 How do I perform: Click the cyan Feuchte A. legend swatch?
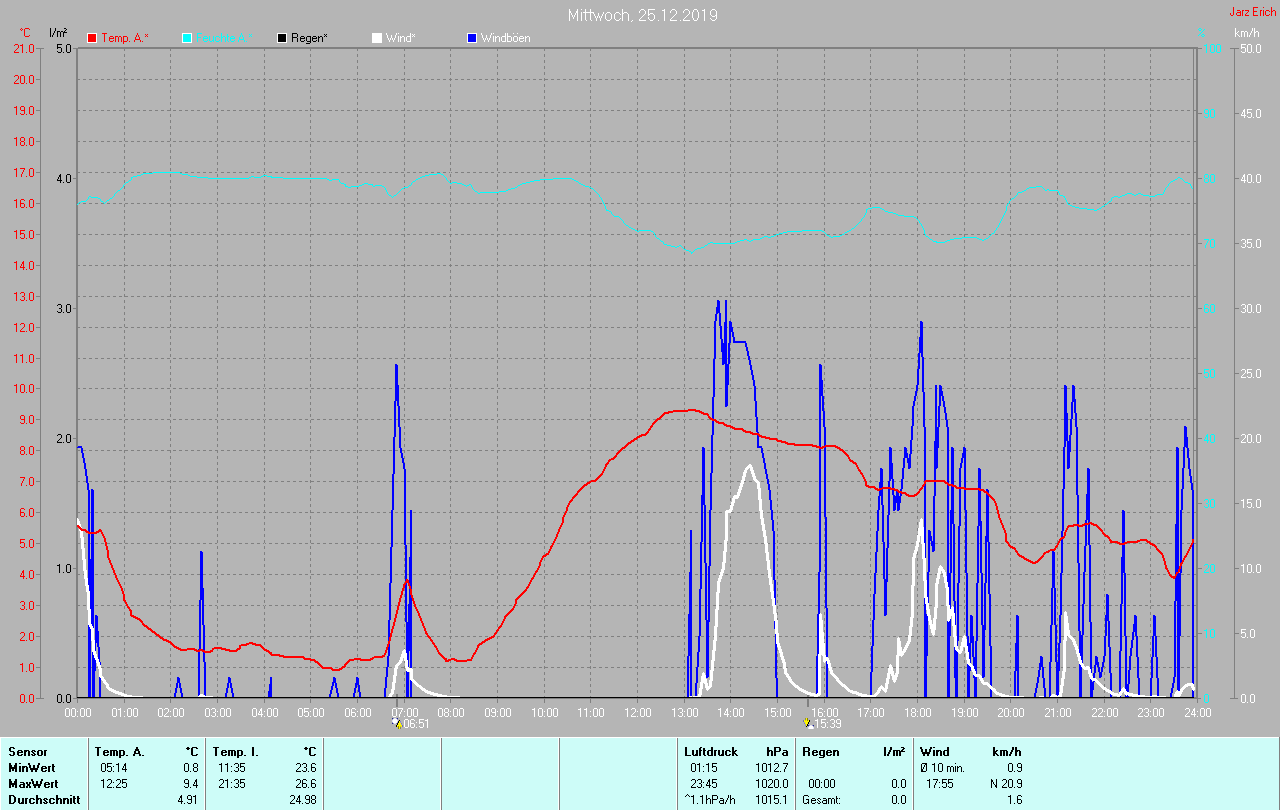pos(187,38)
